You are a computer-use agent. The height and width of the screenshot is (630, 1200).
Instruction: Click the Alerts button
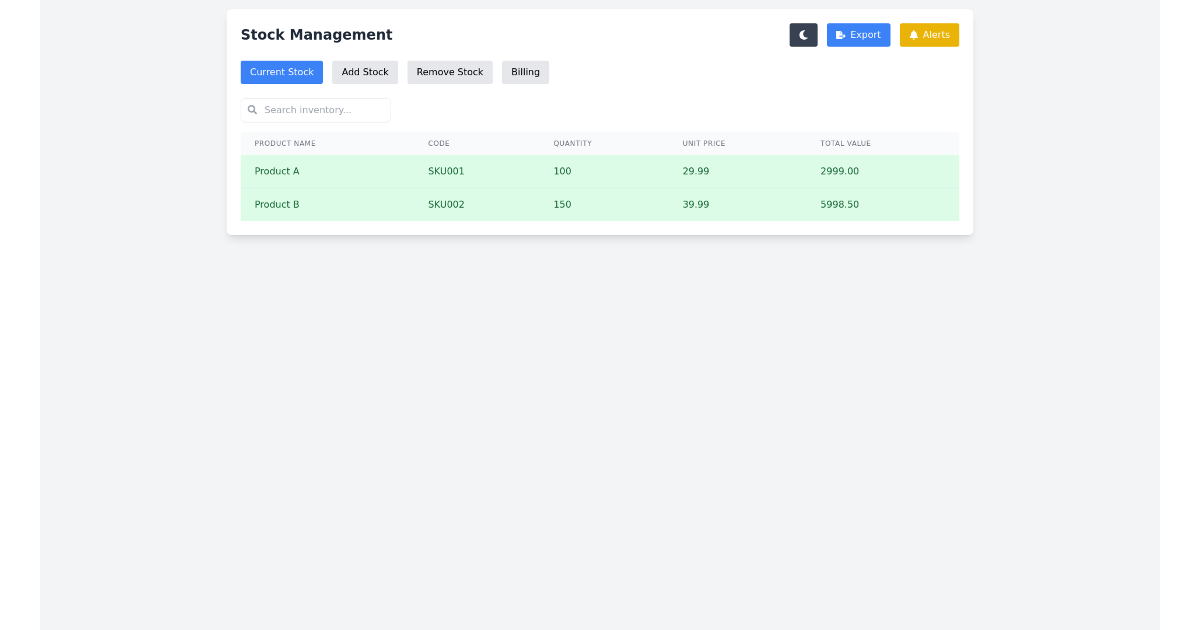click(x=929, y=34)
